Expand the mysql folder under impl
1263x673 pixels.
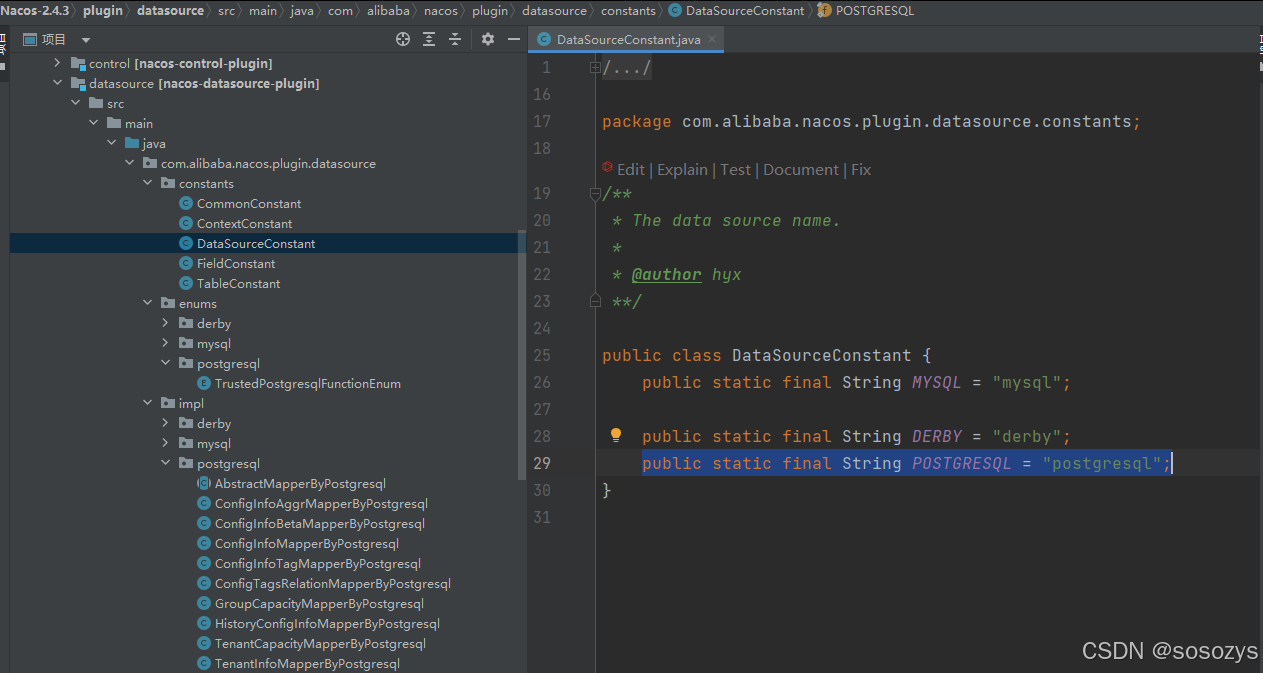[x=165, y=443]
